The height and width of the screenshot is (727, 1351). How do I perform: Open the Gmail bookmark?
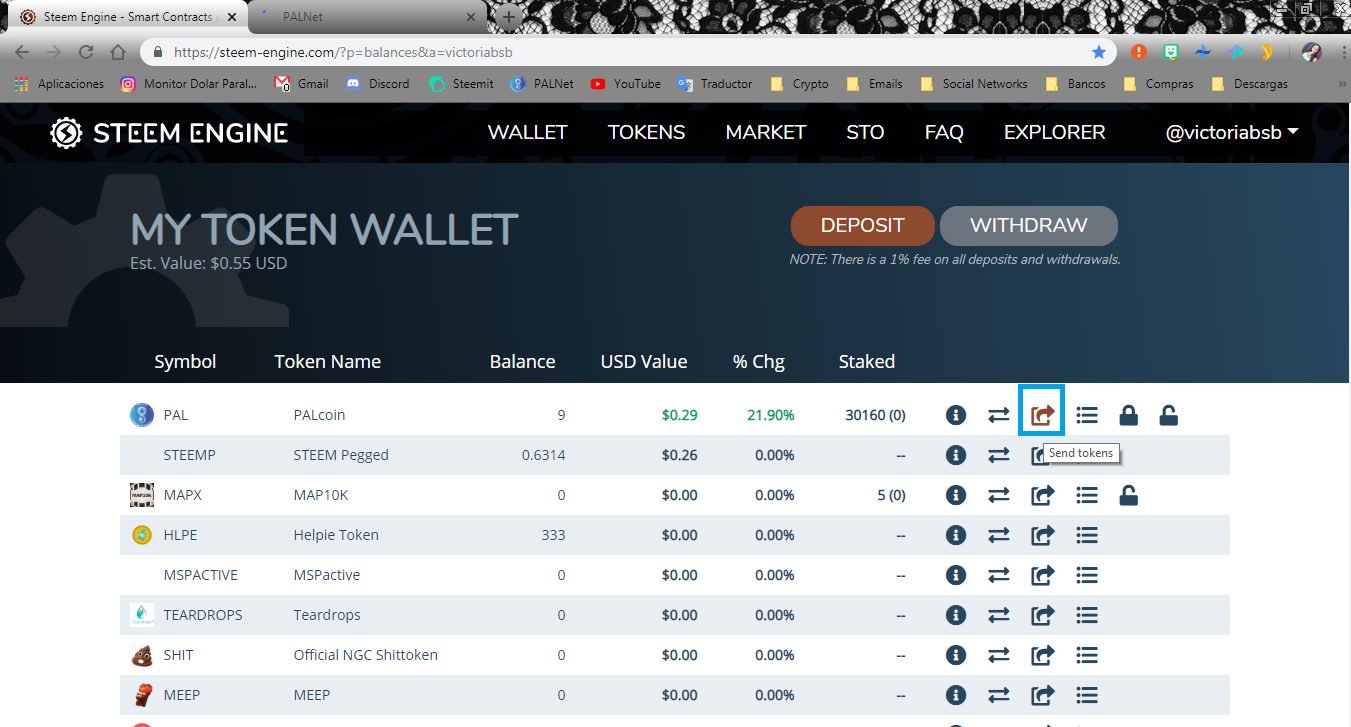(301, 84)
